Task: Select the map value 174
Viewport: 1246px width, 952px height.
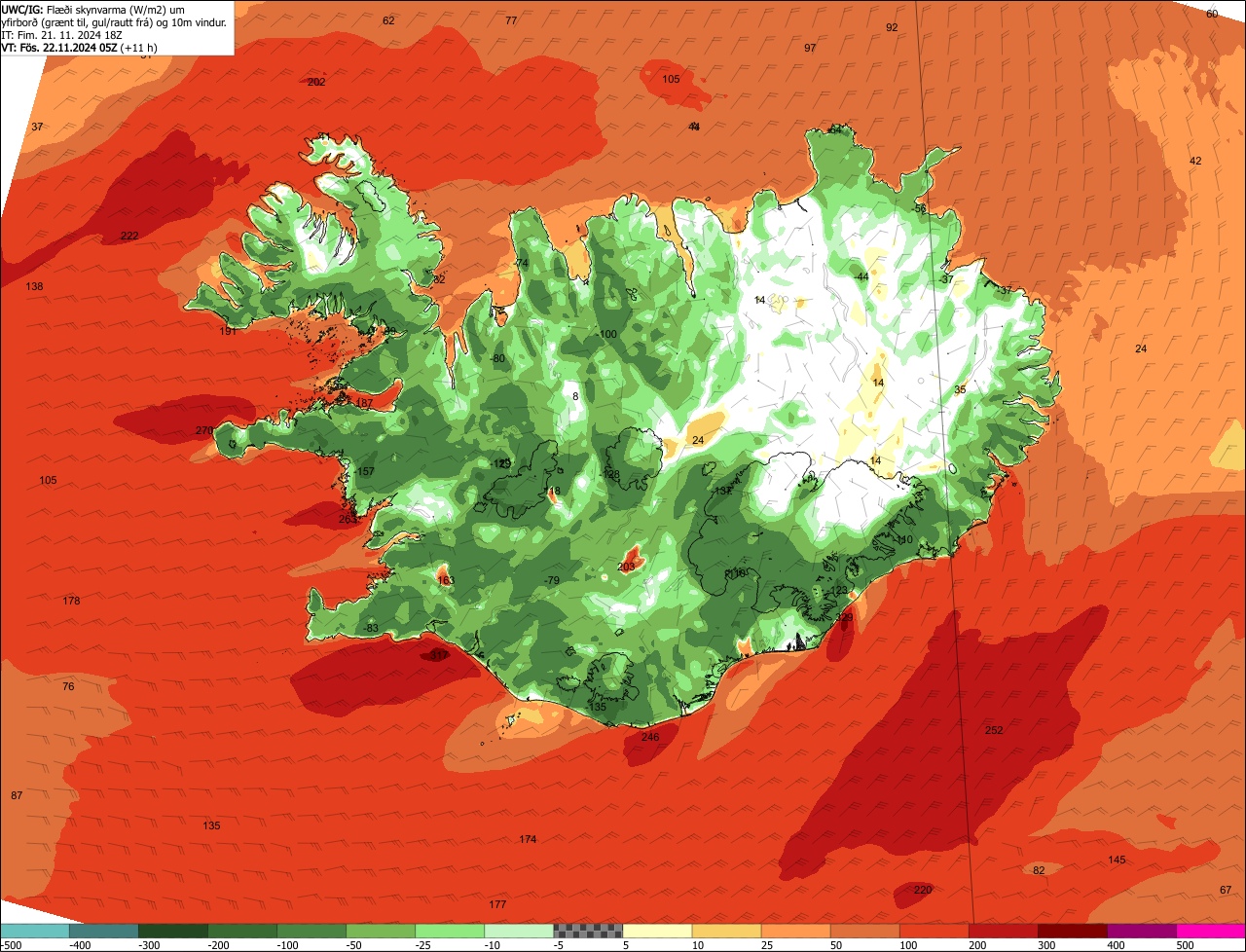Action: 528,839
